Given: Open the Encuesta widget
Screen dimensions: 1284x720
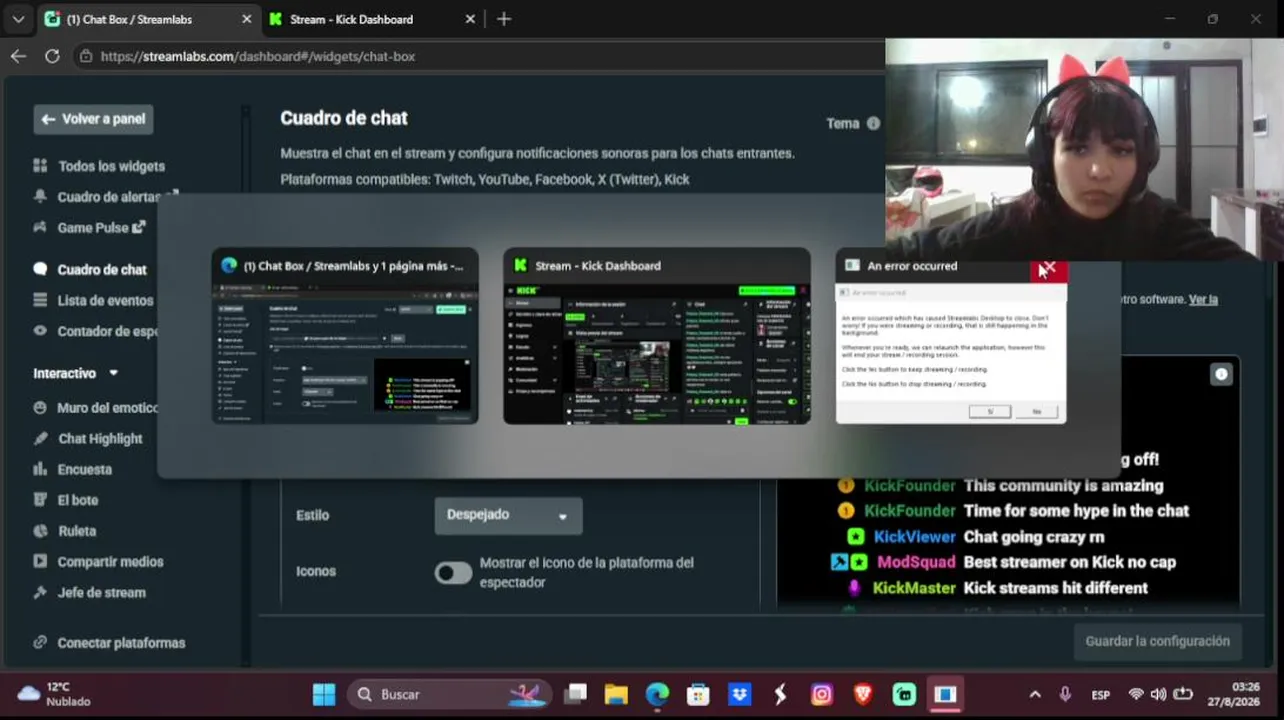Looking at the screenshot, I should coord(73,469).
